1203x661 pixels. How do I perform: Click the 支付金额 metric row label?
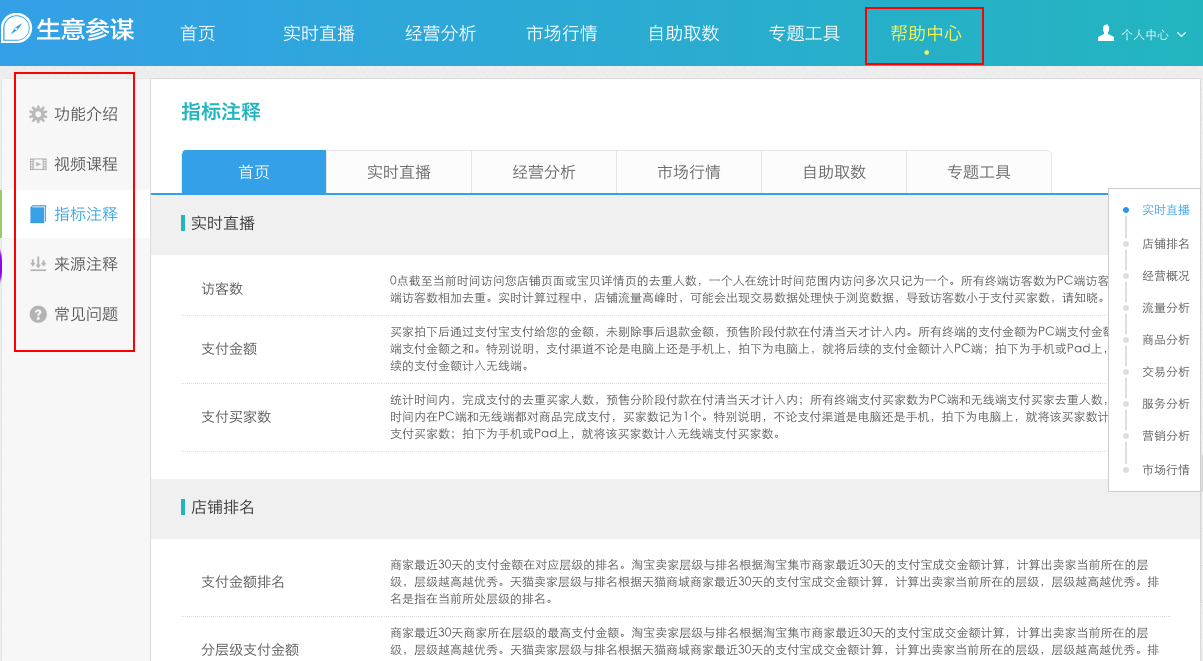(x=229, y=349)
